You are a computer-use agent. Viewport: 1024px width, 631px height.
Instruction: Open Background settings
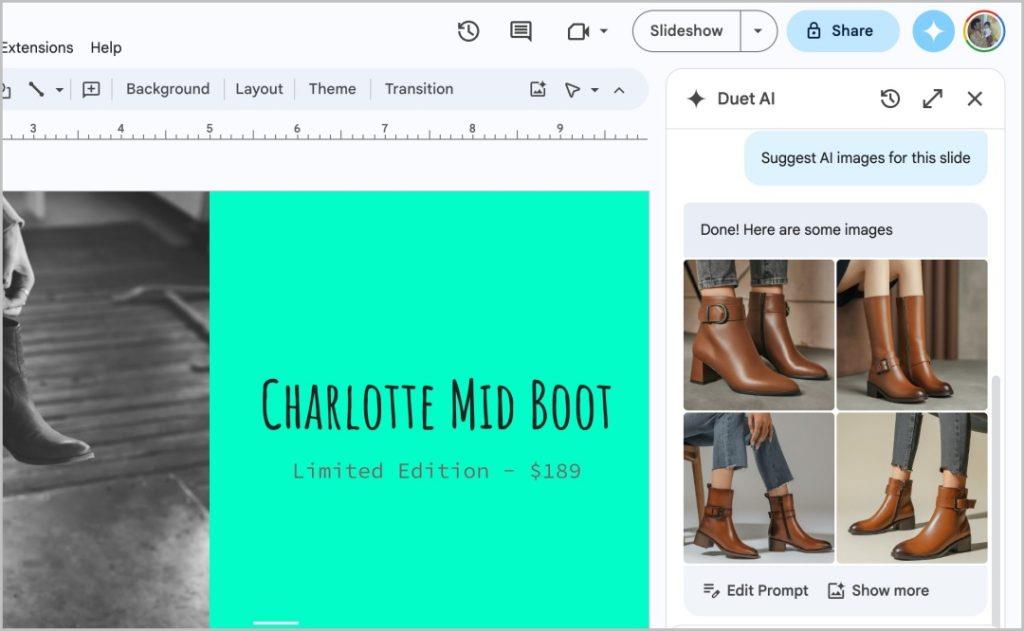168,89
